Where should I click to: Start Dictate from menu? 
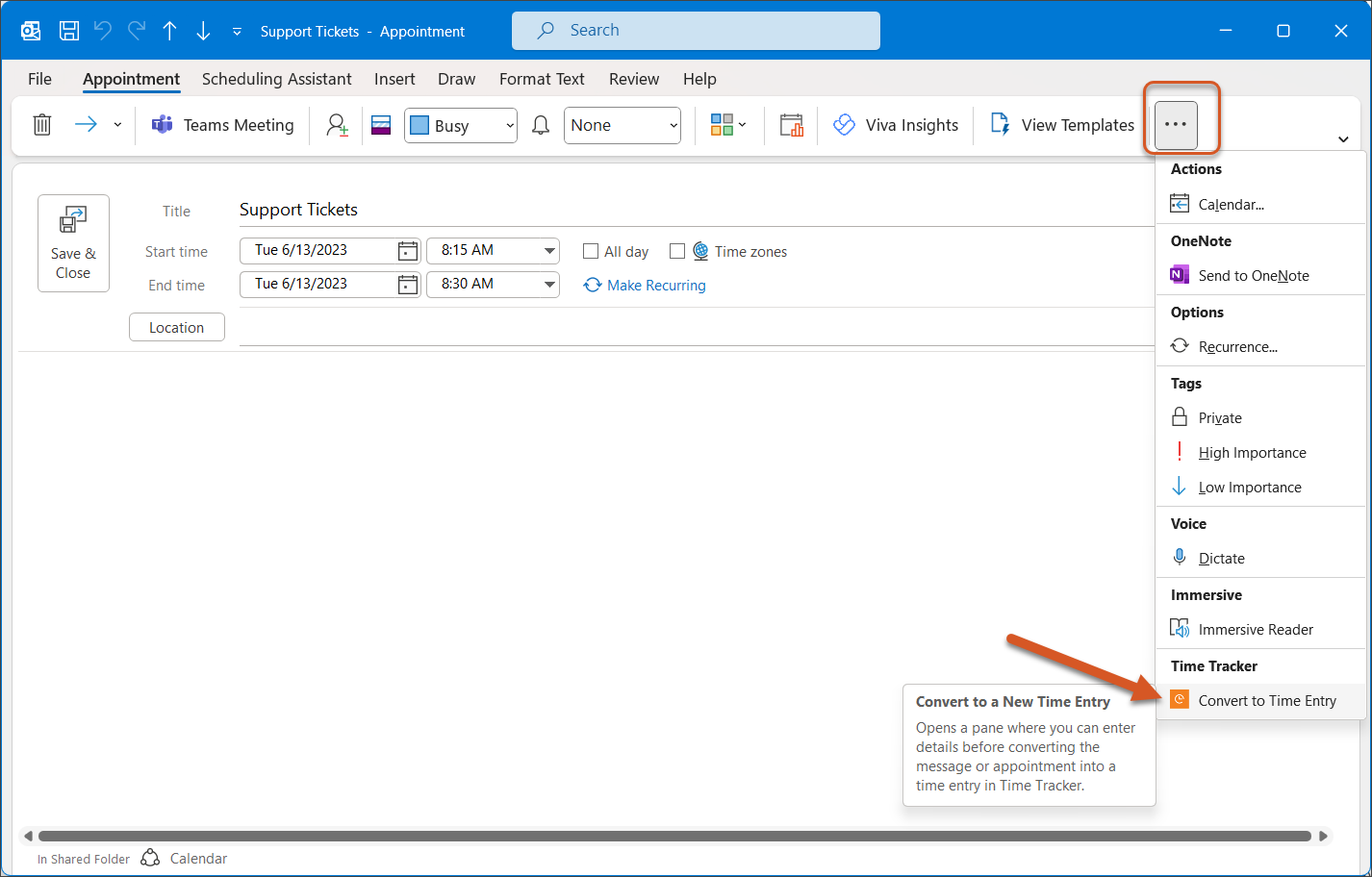point(1260,558)
